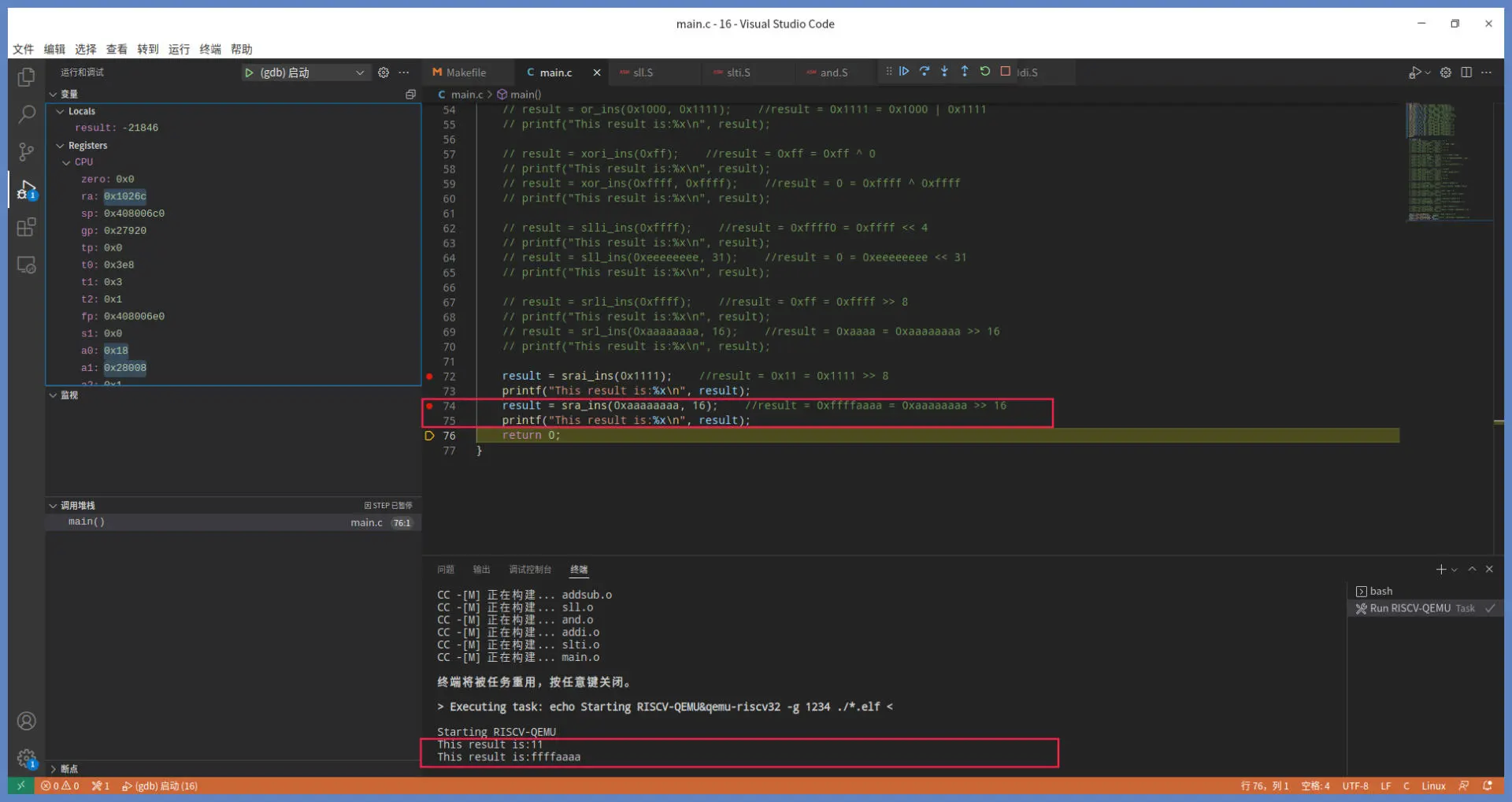This screenshot has height=802, width=1512.
Task: Switch to 问题 problems panel tab
Action: tap(446, 570)
